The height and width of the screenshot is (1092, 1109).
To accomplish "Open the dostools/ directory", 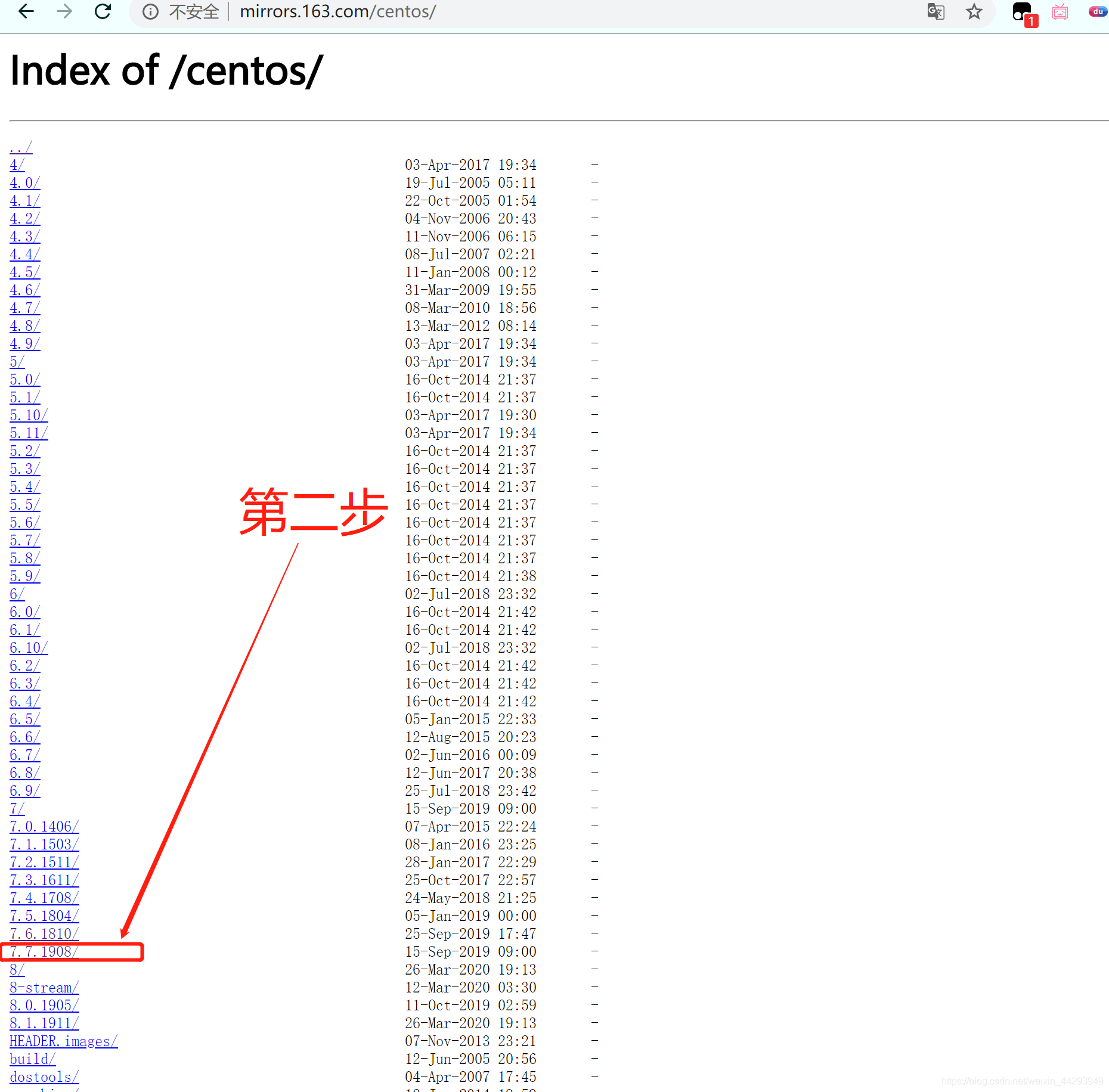I will [x=44, y=1077].
